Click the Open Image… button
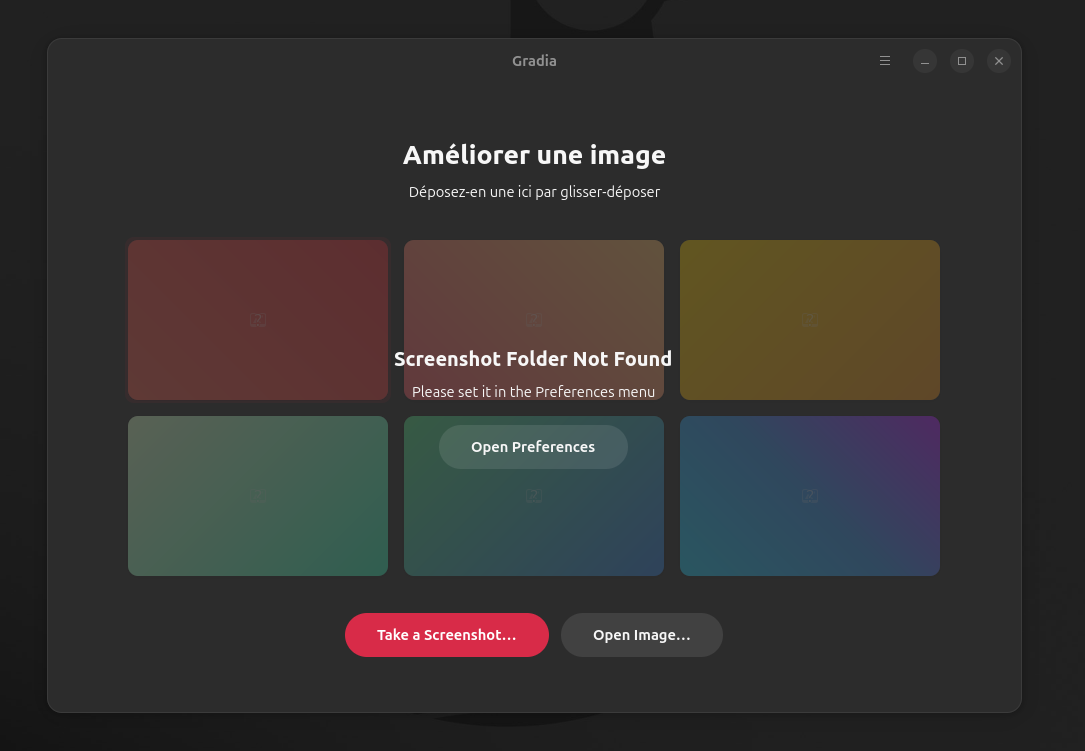The height and width of the screenshot is (751, 1085). click(641, 635)
